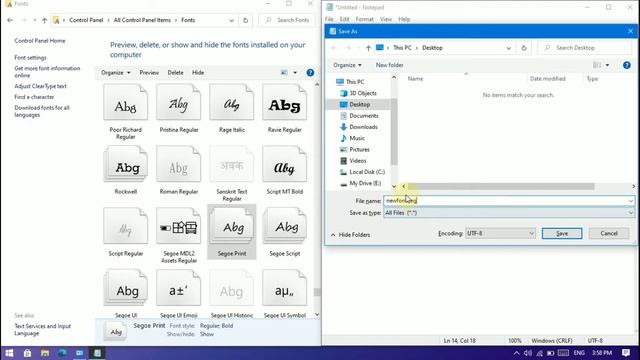Expand the File name history dropdown
The image size is (640, 360).
coord(631,201)
